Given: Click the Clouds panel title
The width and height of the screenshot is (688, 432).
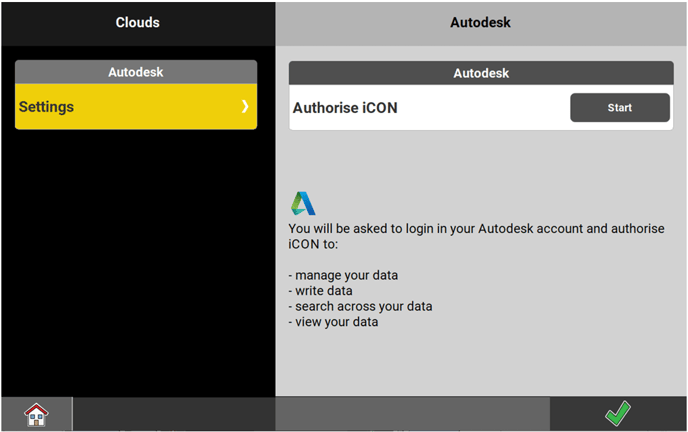Looking at the screenshot, I should [137, 22].
